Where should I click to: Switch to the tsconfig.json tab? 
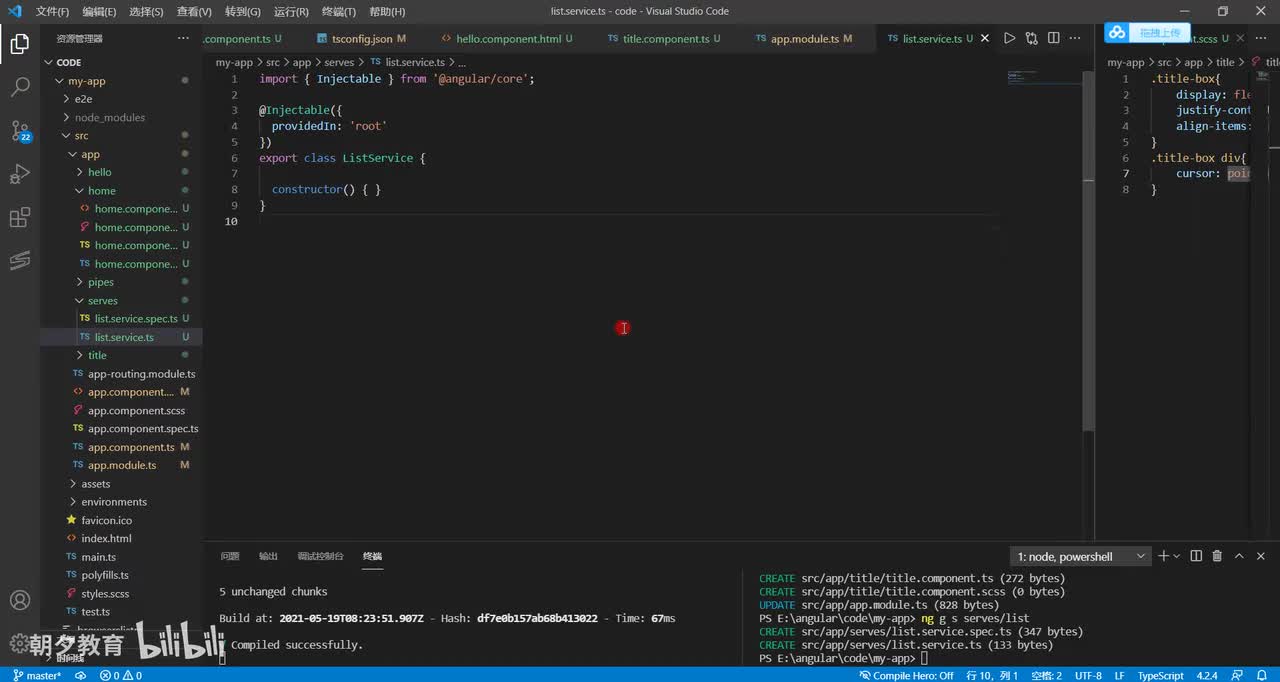pos(361,38)
